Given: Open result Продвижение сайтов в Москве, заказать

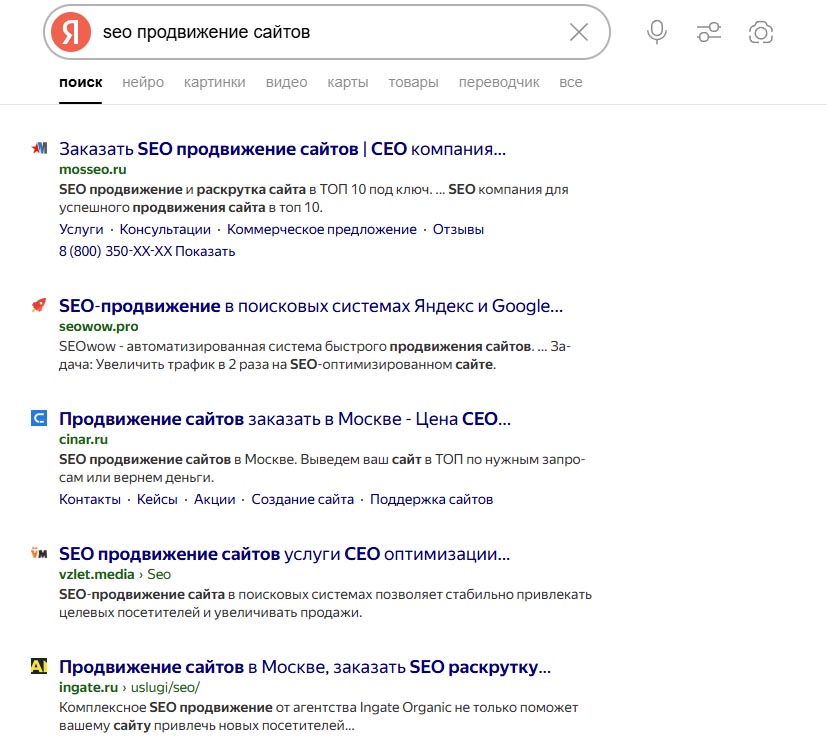Looking at the screenshot, I should pos(305,667).
